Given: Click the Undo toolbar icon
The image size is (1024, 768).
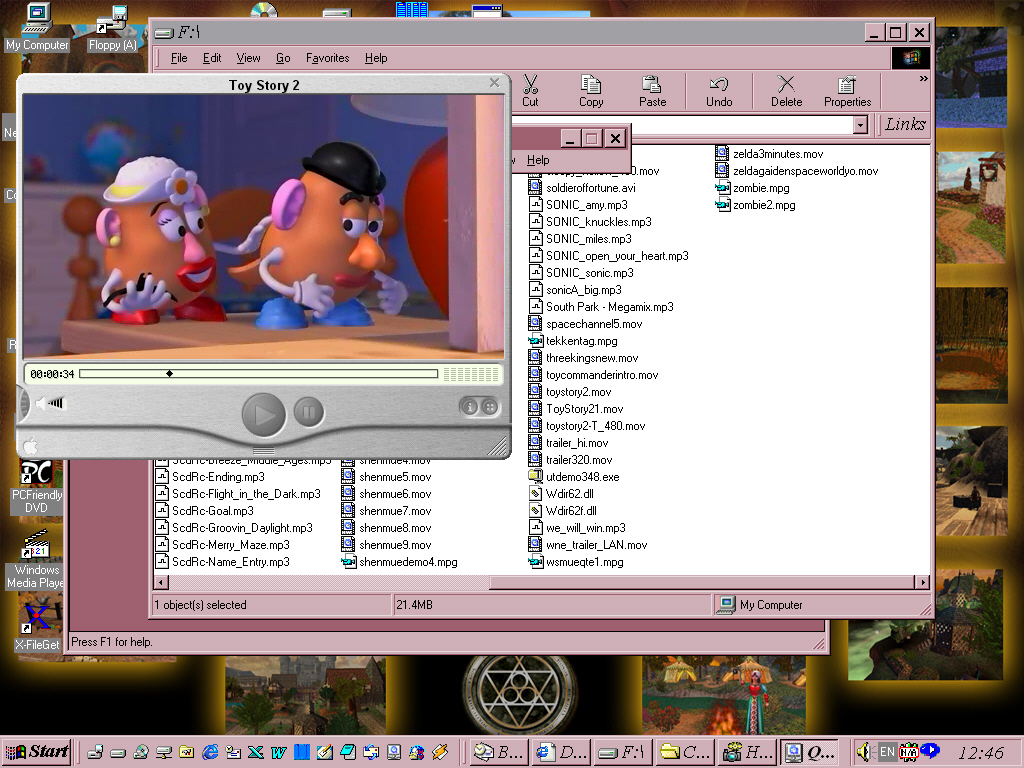Looking at the screenshot, I should [x=718, y=91].
